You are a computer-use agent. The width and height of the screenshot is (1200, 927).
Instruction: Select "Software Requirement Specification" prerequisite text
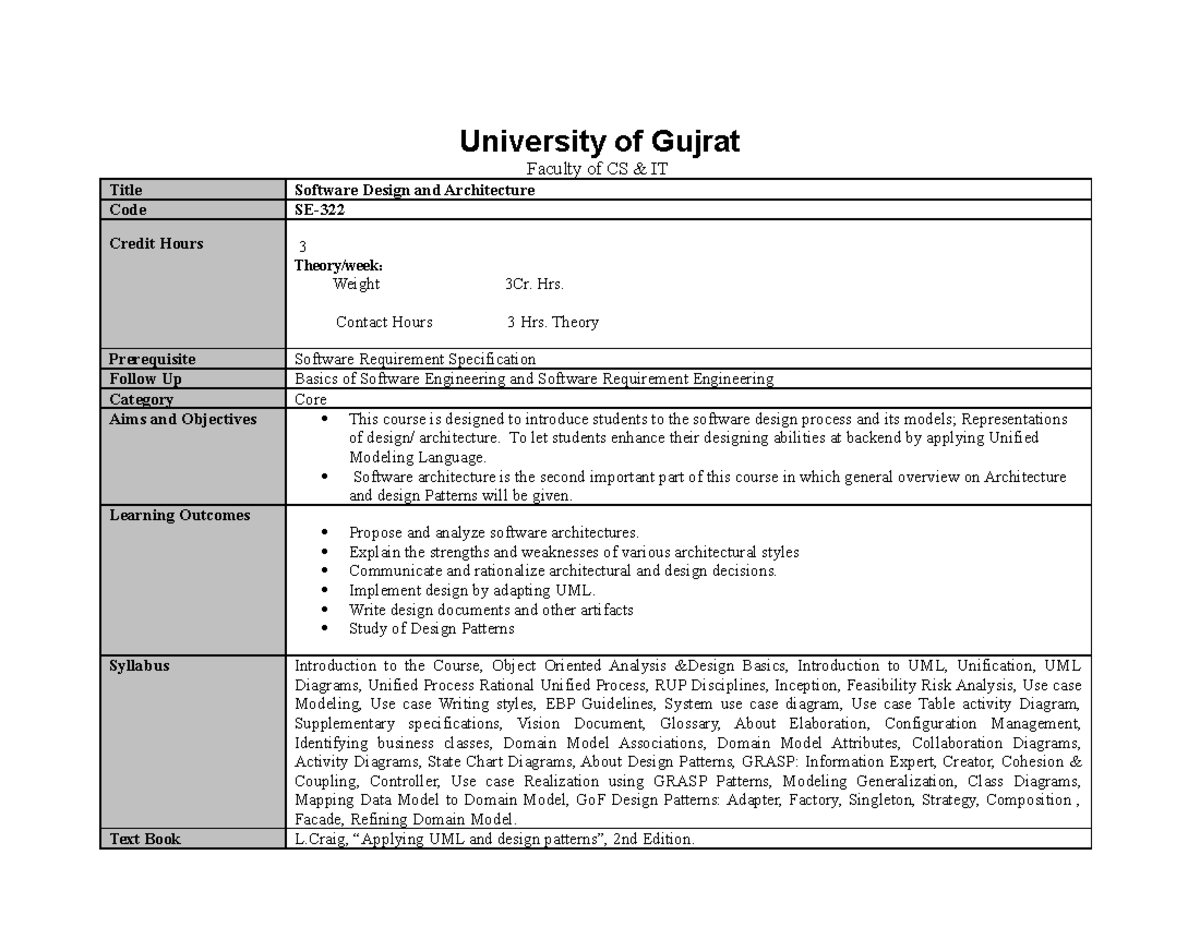[x=414, y=358]
